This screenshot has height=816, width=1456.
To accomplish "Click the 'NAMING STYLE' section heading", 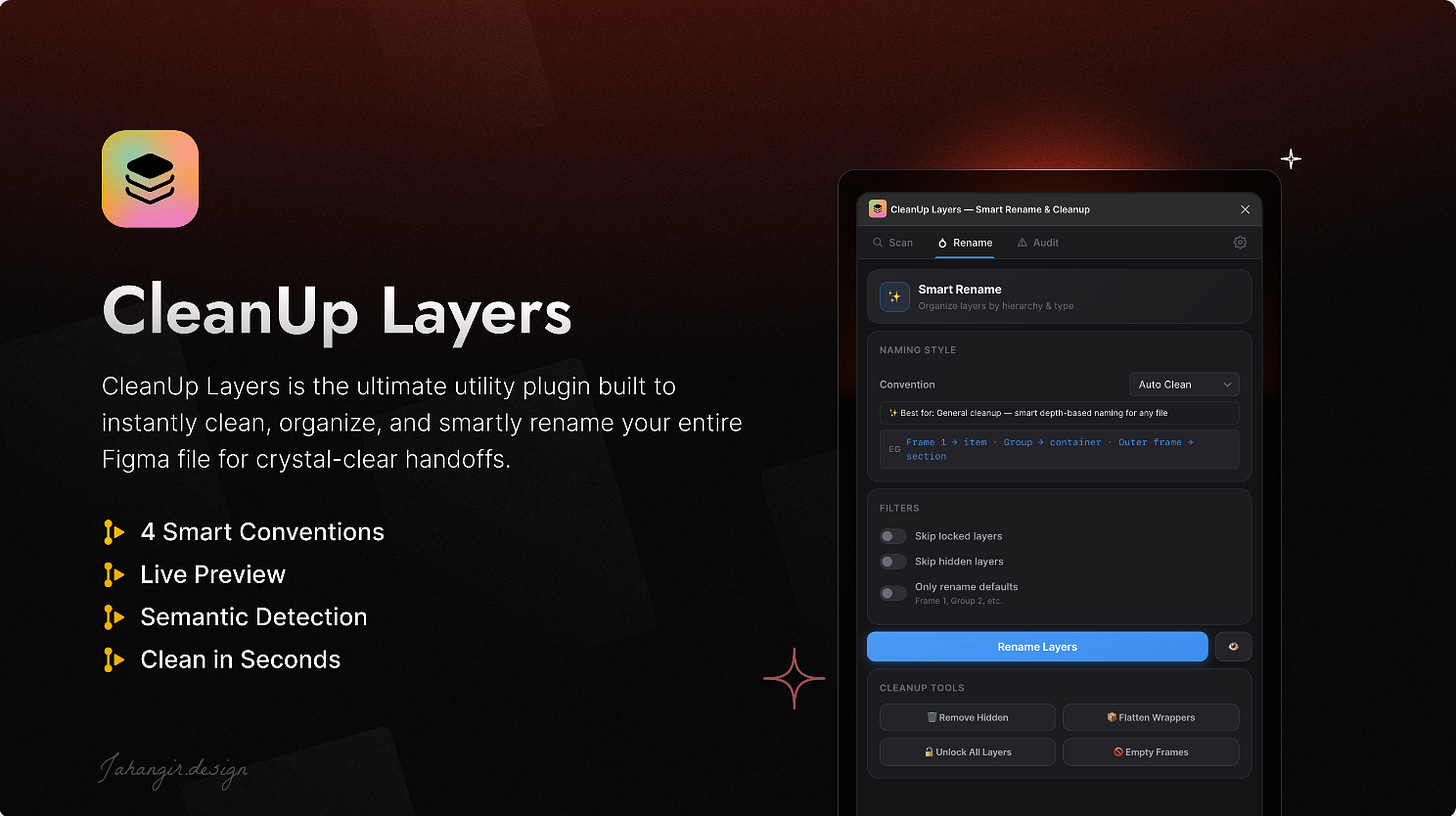I will (918, 350).
